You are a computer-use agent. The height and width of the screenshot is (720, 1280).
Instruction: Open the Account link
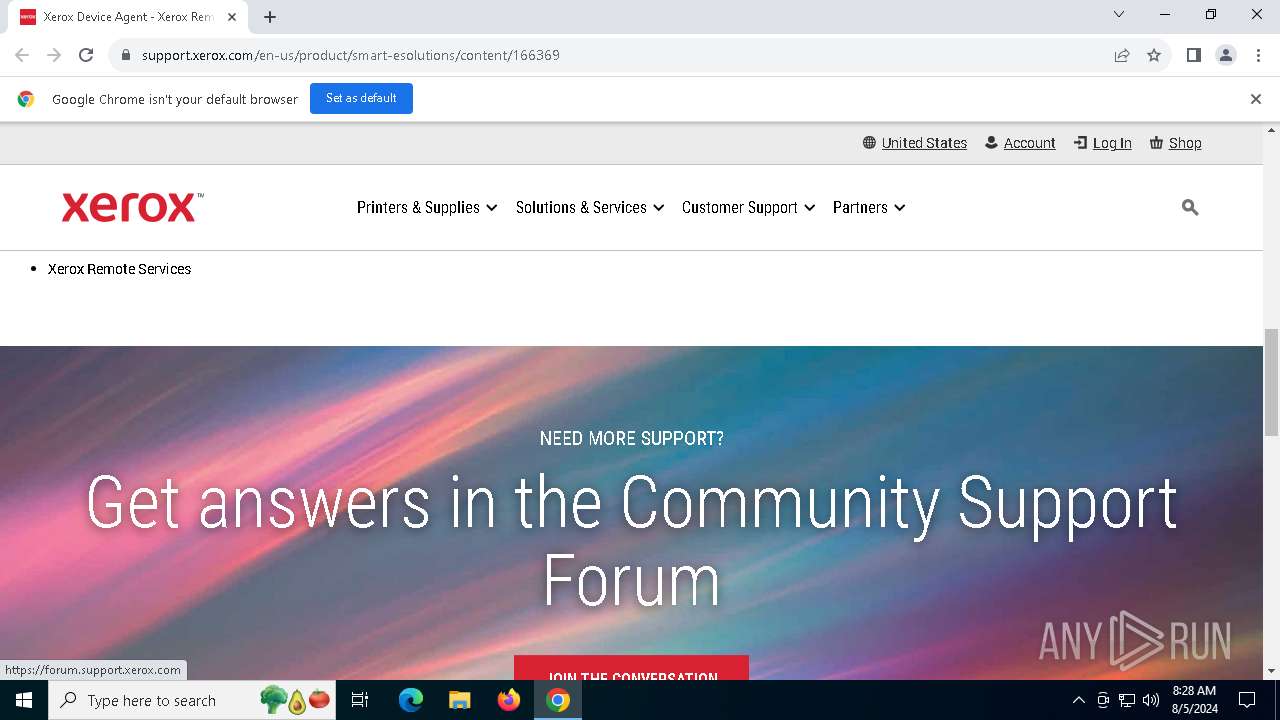pos(1029,143)
